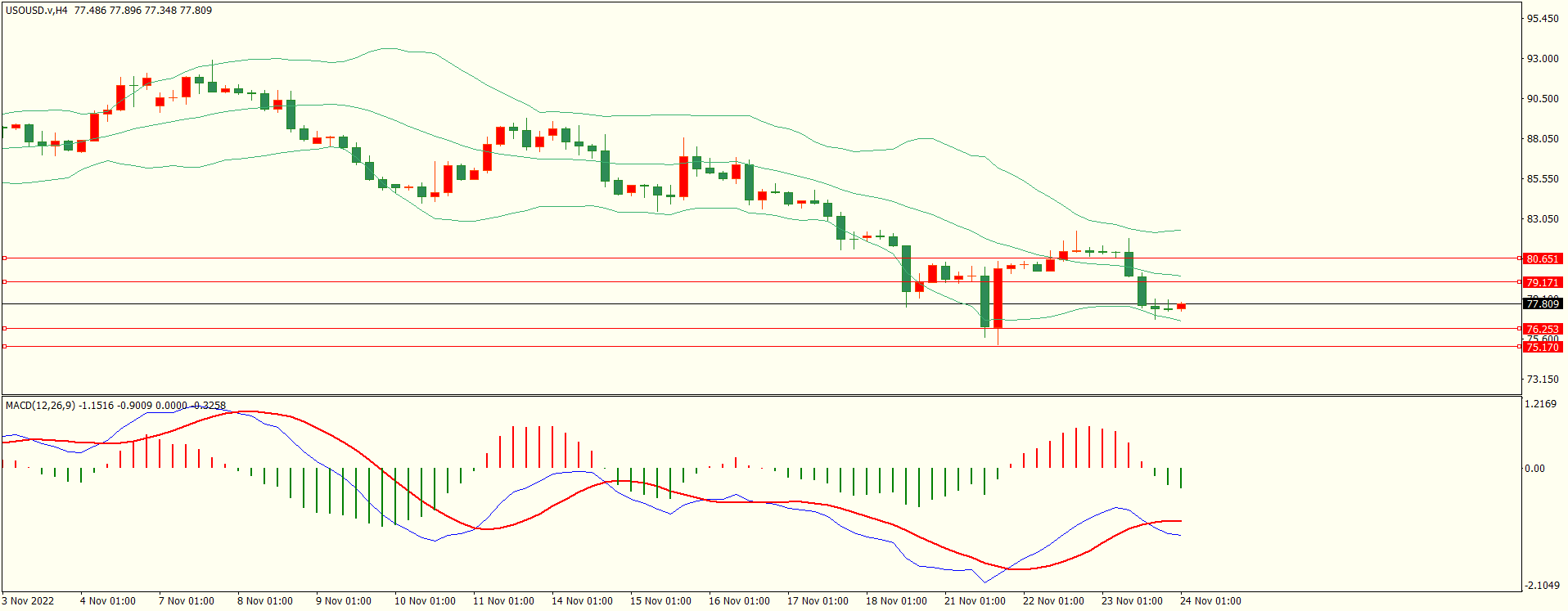Select the MACD(12,26,9) indicator label

[40, 405]
